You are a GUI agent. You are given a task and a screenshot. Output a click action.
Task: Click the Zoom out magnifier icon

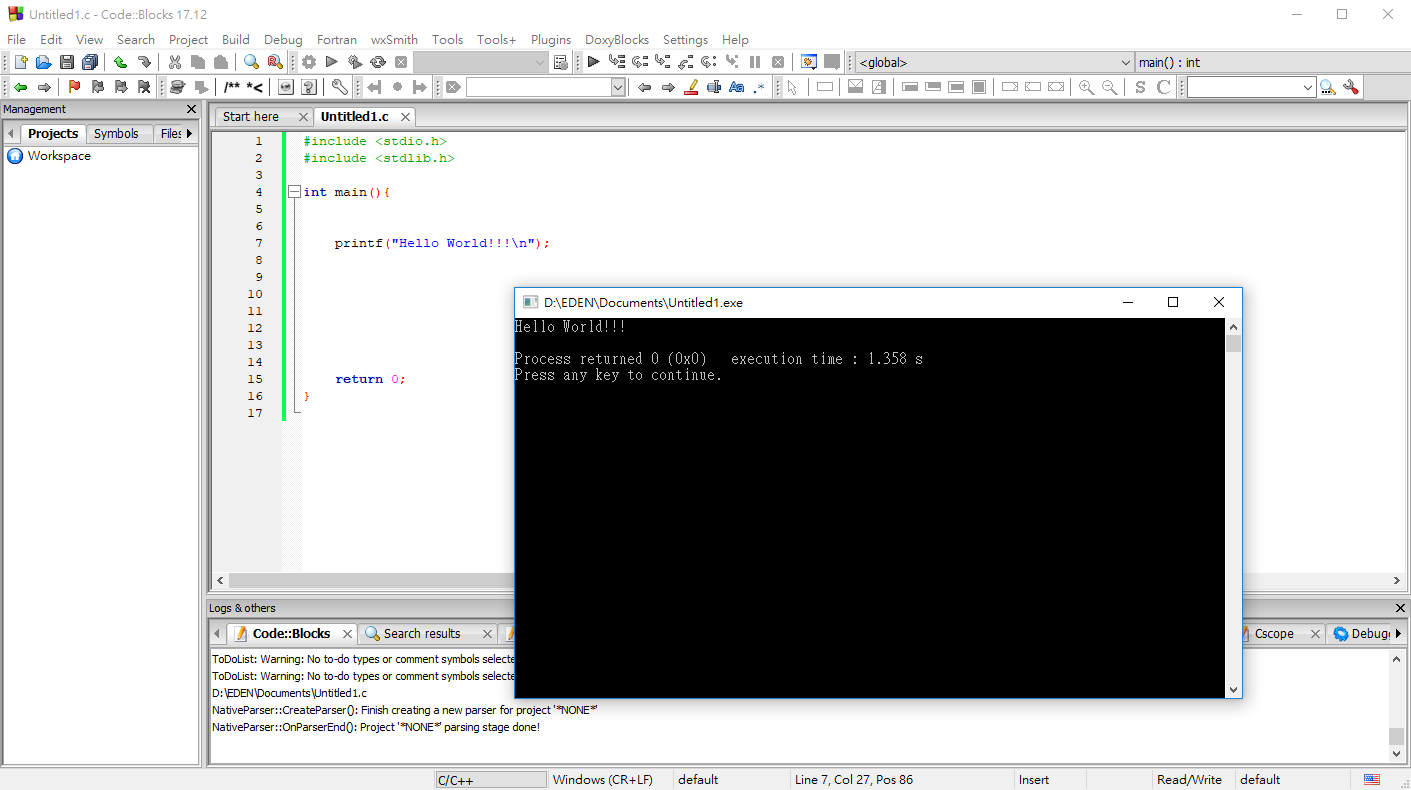pyautogui.click(x=1110, y=87)
